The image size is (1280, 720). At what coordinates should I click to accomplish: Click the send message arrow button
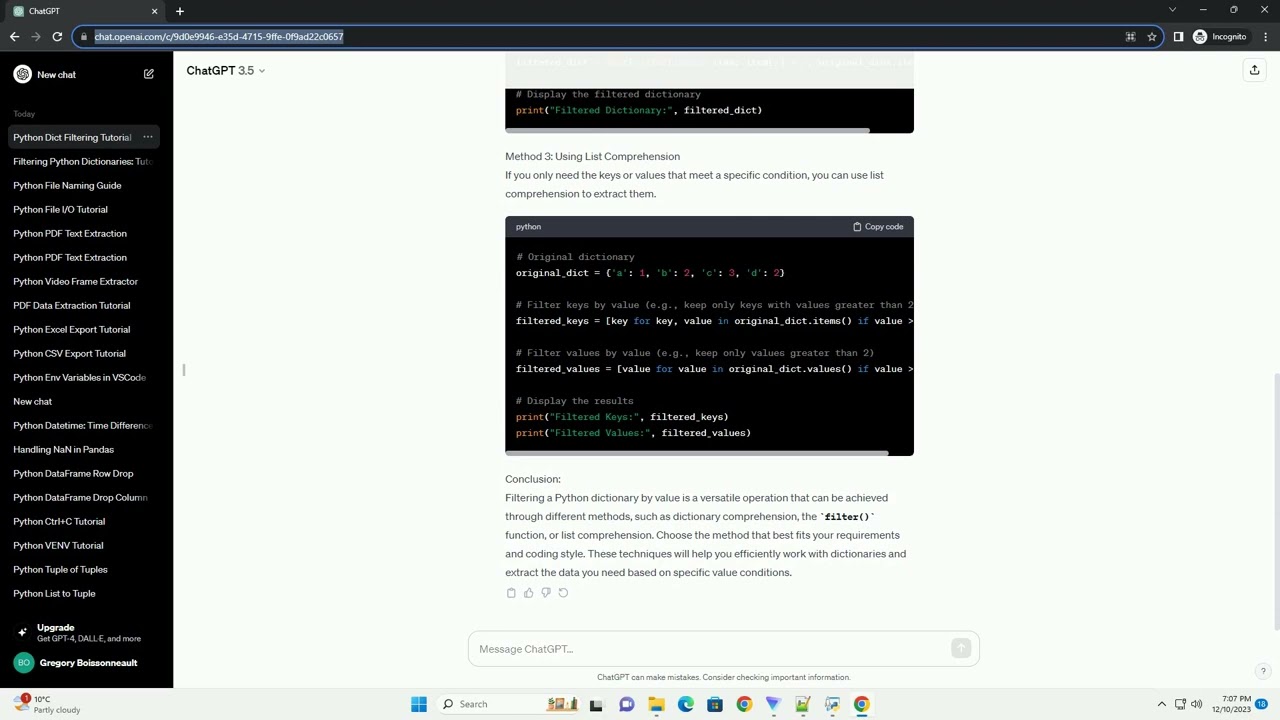point(961,649)
